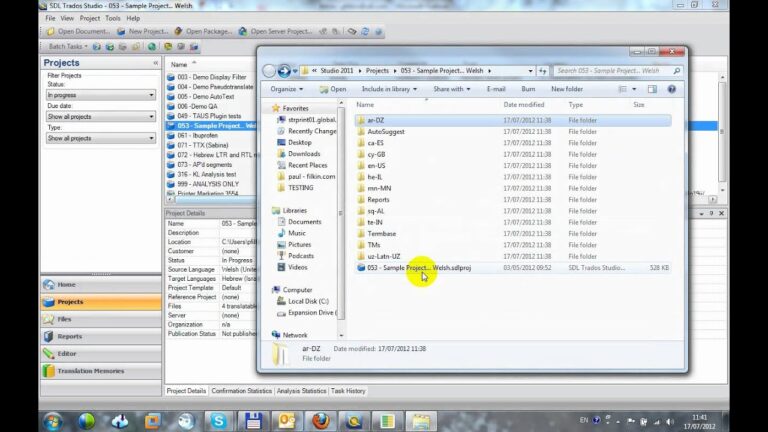Open Local Disk (C:) in navigation
This screenshot has height=432, width=768.
point(308,301)
